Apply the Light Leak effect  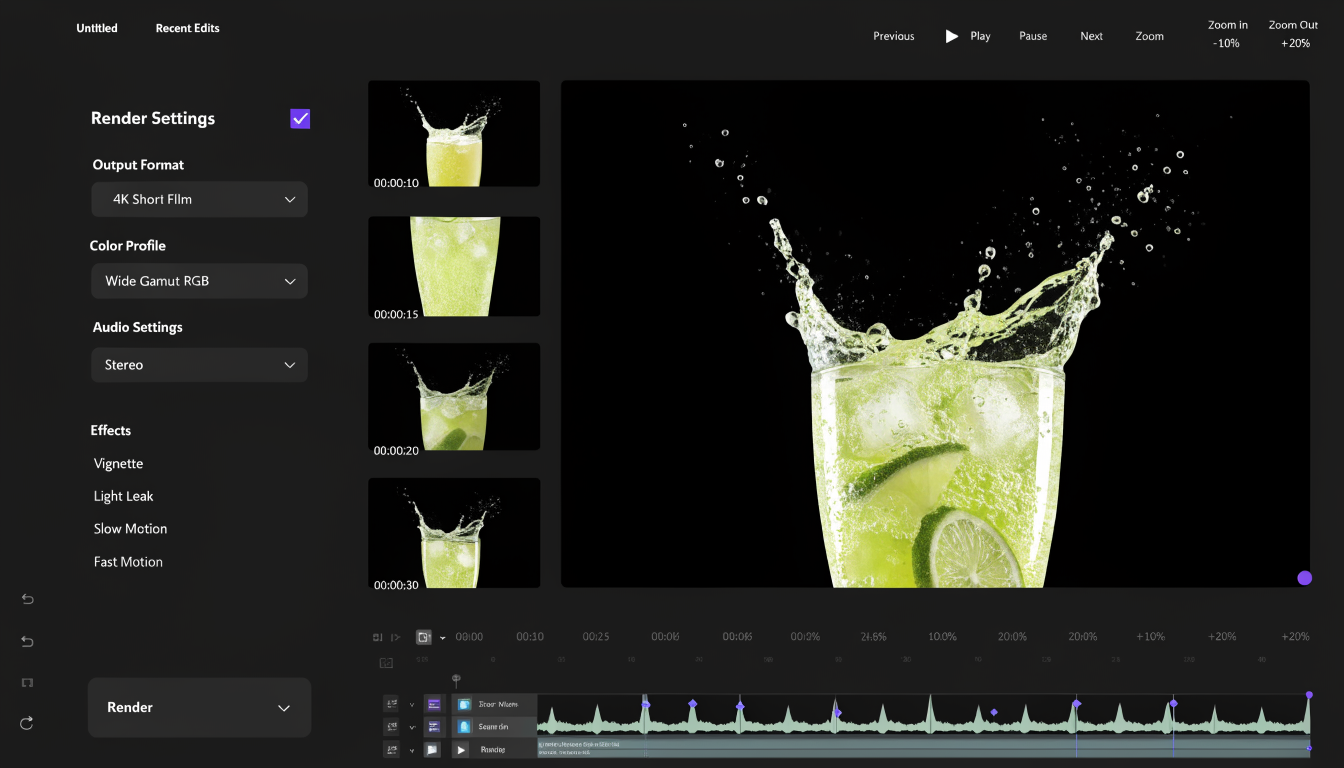pos(123,496)
